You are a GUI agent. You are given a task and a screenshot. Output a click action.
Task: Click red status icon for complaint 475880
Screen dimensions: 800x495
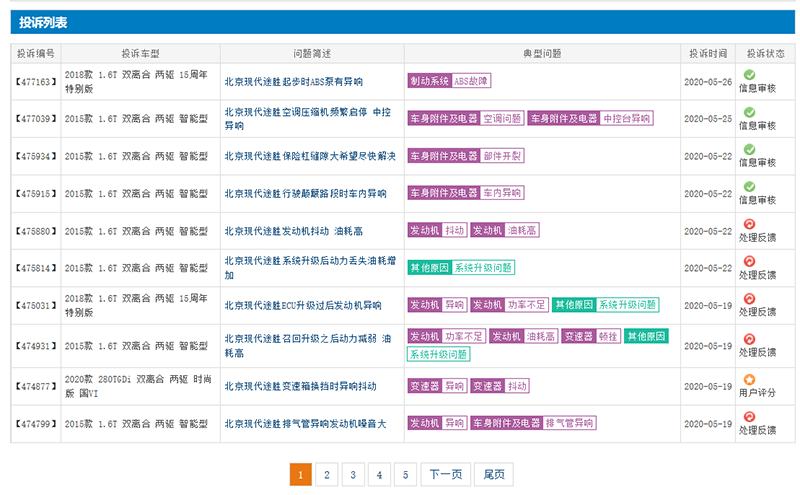pos(749,224)
